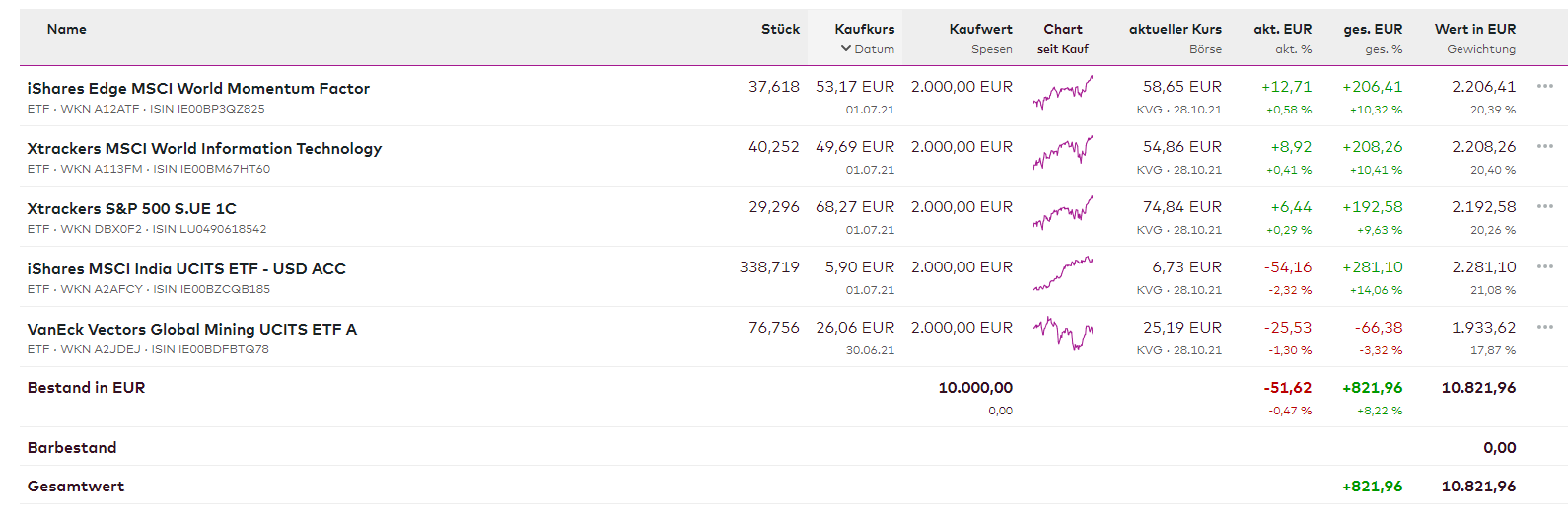Open options menu for iShares Momentum Factor row

1544,87
